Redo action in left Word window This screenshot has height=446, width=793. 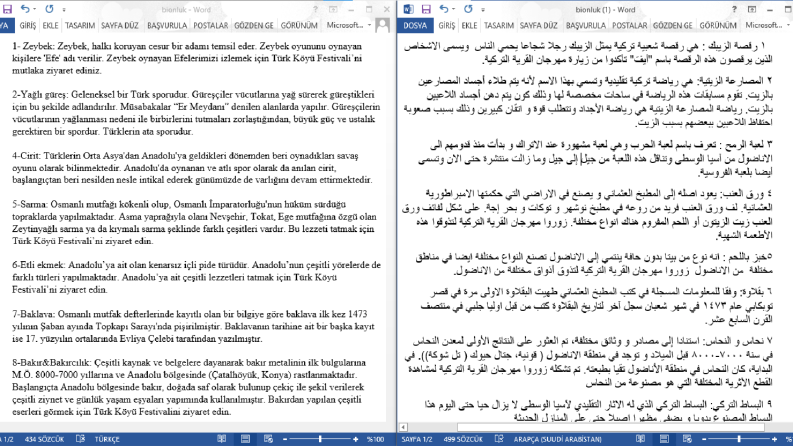point(49,9)
